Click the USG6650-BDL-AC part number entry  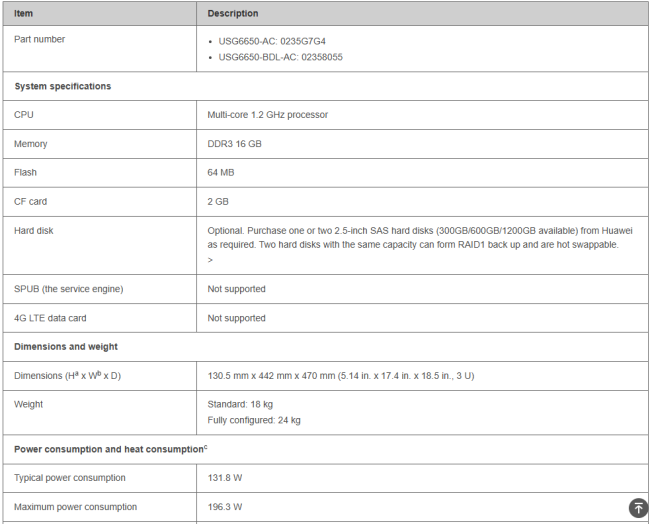tap(281, 57)
